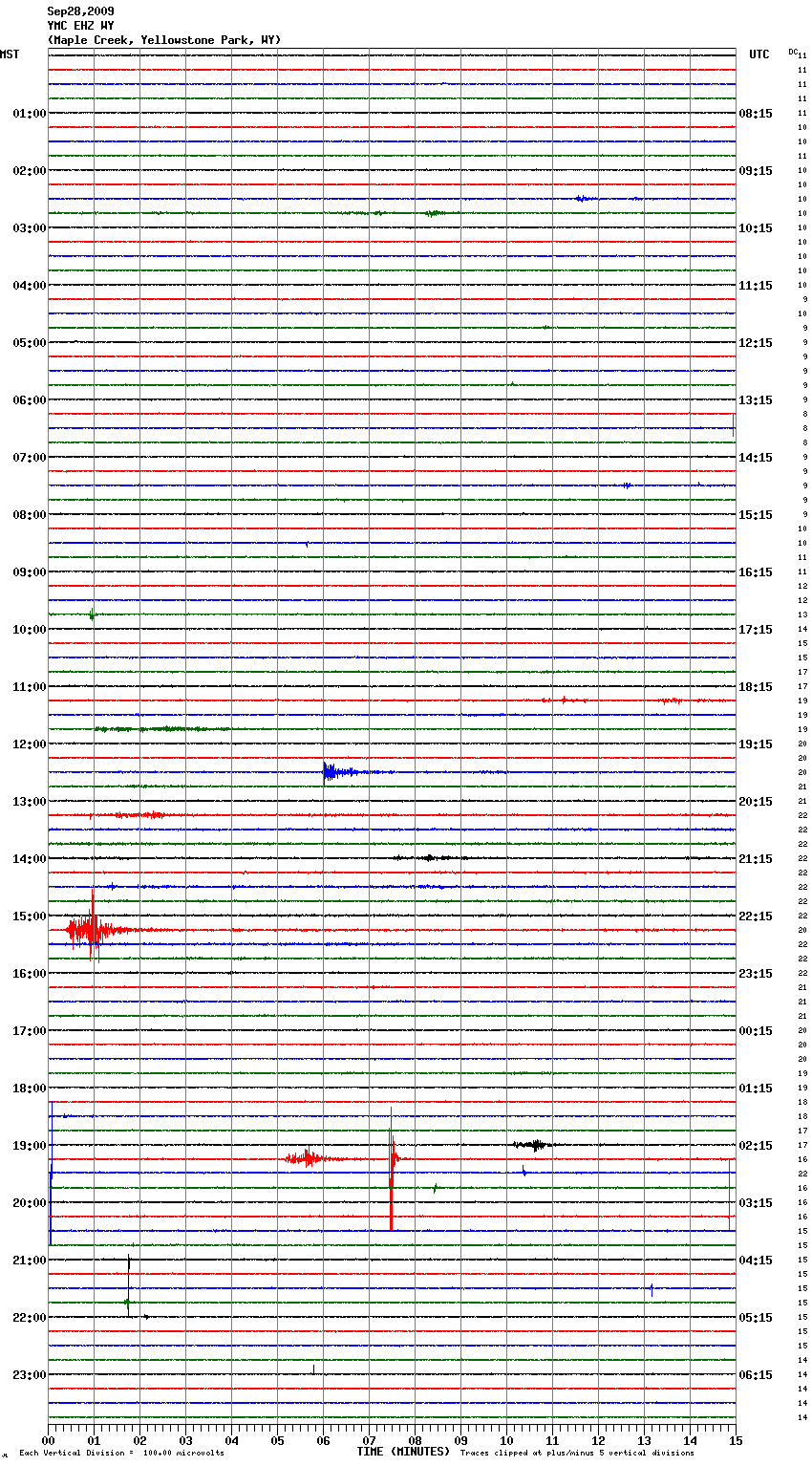Screen dimensions: 812x1466
Task: Select the 01:00 MST time label
Action: [x=29, y=114]
